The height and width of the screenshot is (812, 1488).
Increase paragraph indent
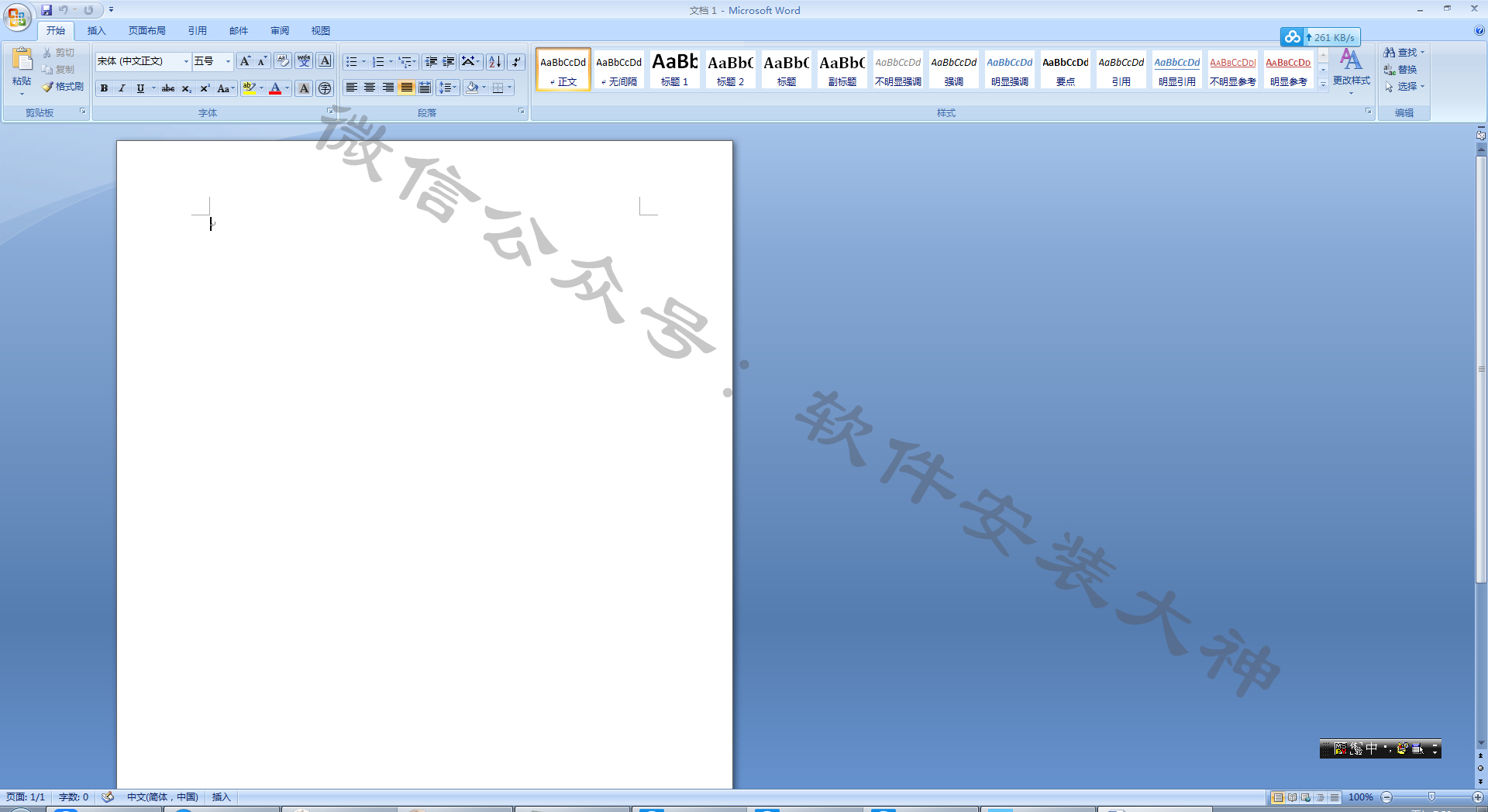pos(448,61)
